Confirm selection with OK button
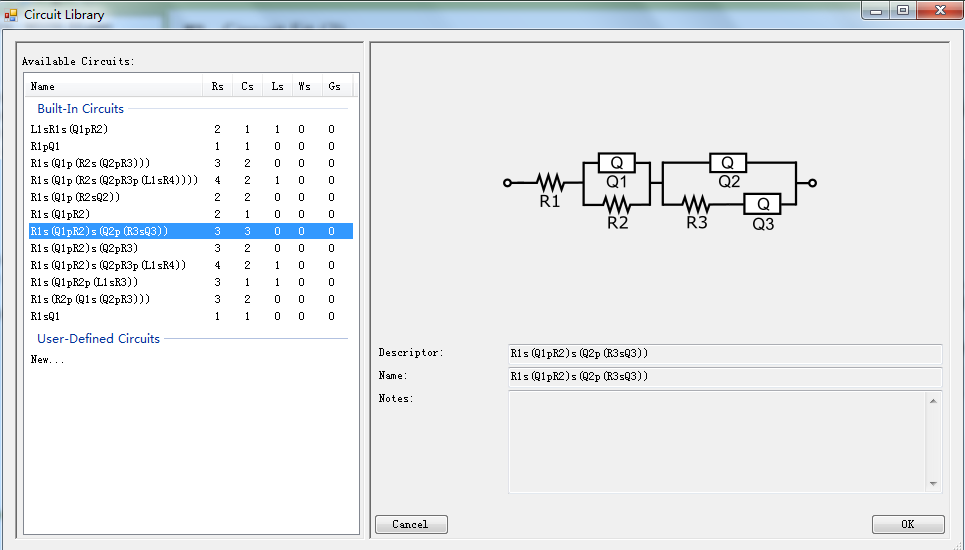Viewport: 965px width, 550px height. [907, 524]
